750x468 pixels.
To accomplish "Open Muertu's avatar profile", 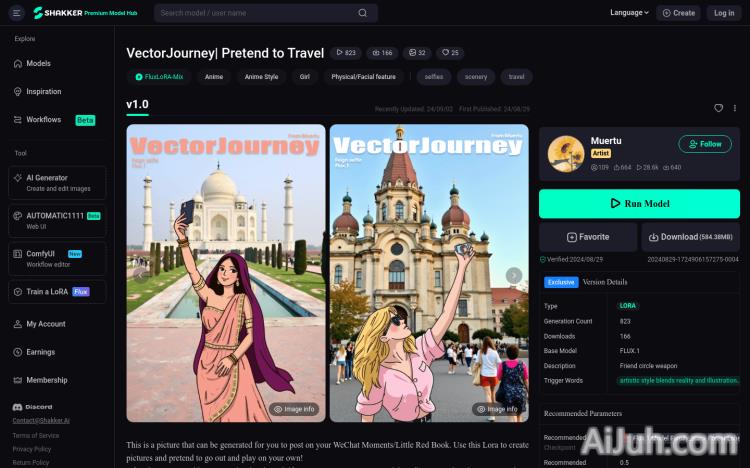I will coord(566,154).
